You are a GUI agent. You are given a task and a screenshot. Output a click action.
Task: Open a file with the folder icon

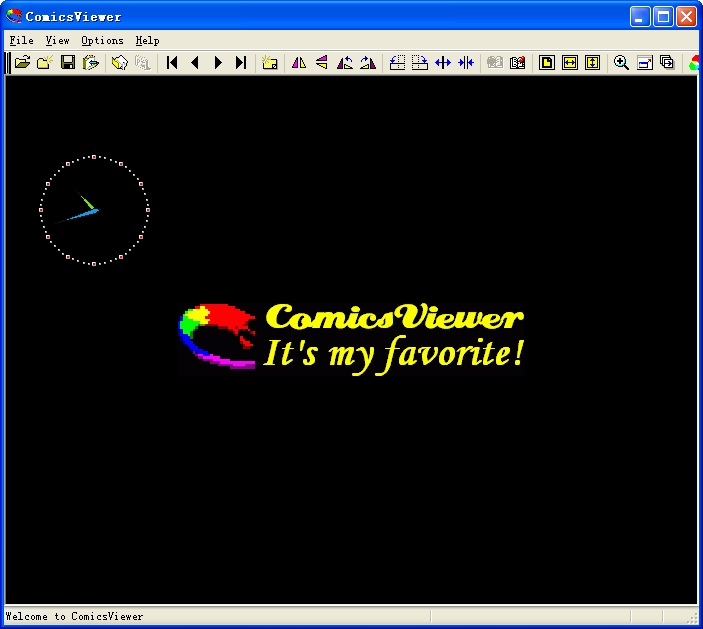pos(22,62)
